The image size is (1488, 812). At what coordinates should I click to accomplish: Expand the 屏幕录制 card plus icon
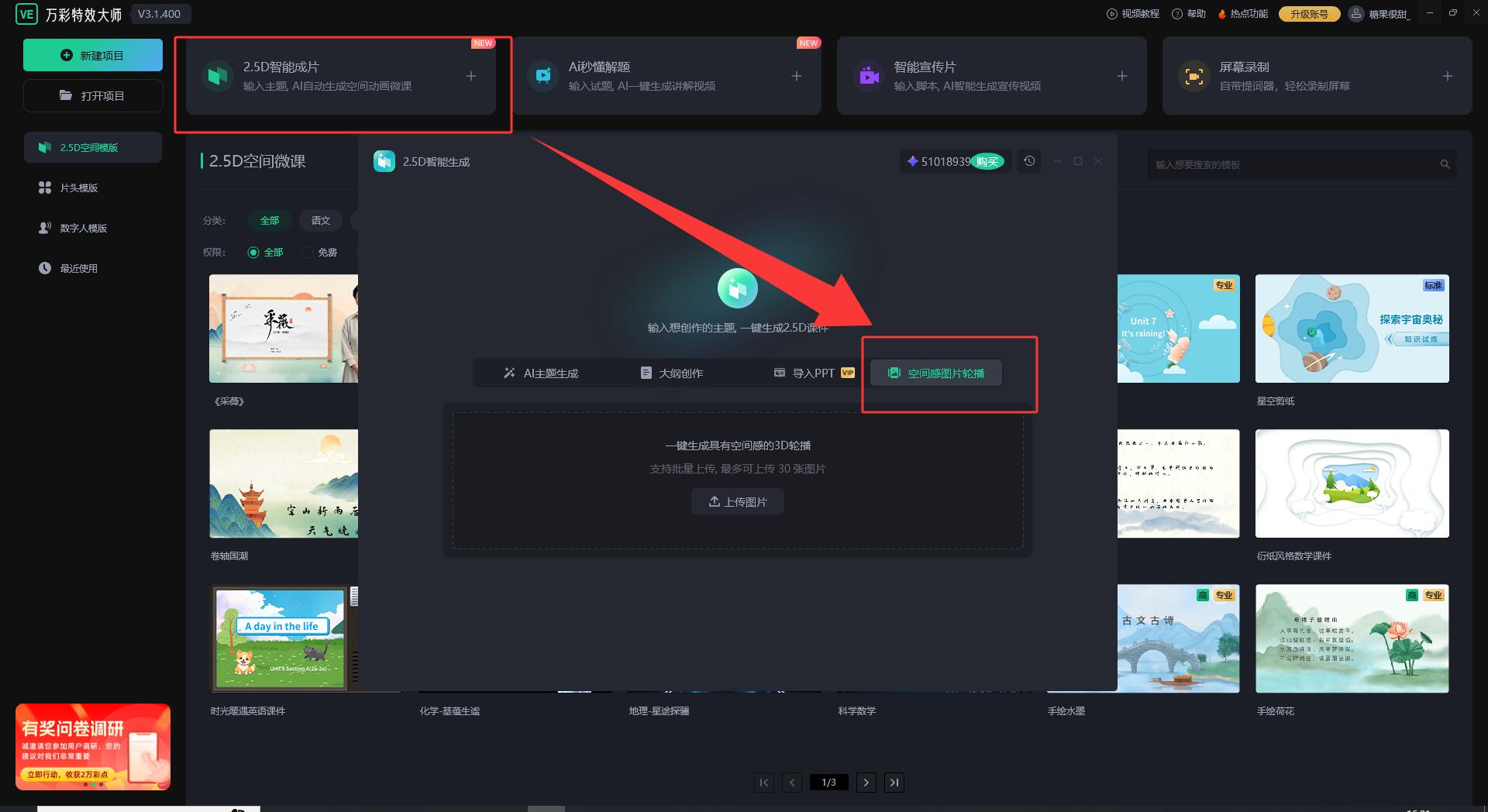[x=1447, y=76]
